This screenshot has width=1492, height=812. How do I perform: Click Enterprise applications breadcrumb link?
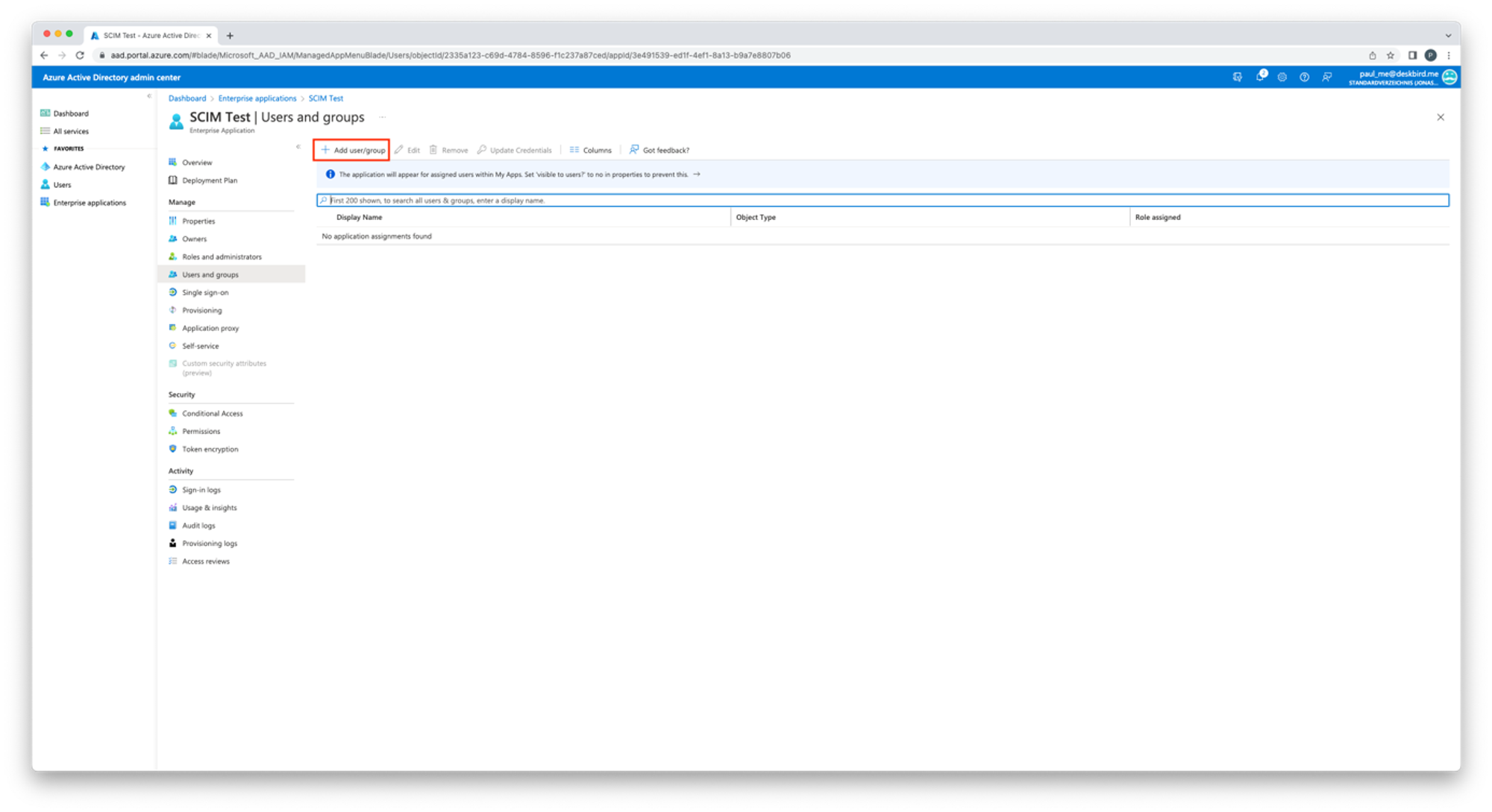(x=257, y=98)
